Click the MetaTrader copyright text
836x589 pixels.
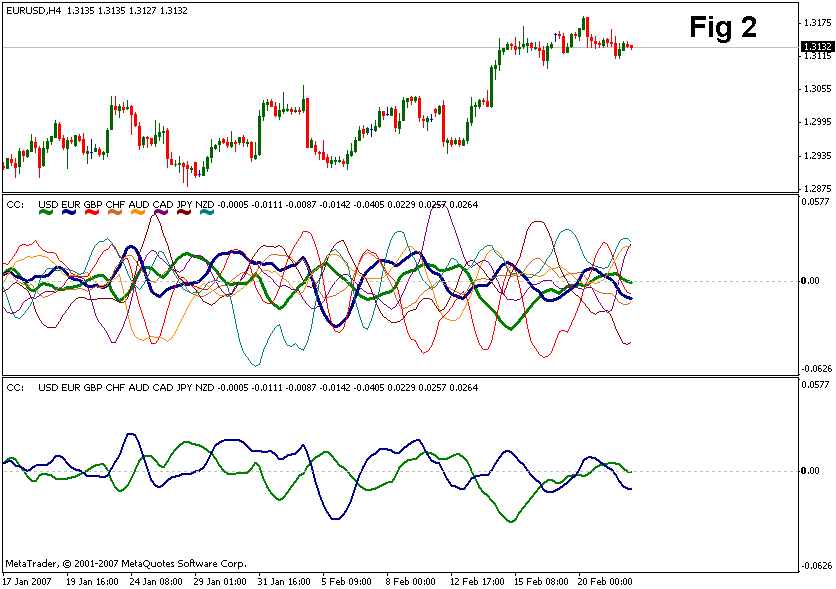coord(126,563)
